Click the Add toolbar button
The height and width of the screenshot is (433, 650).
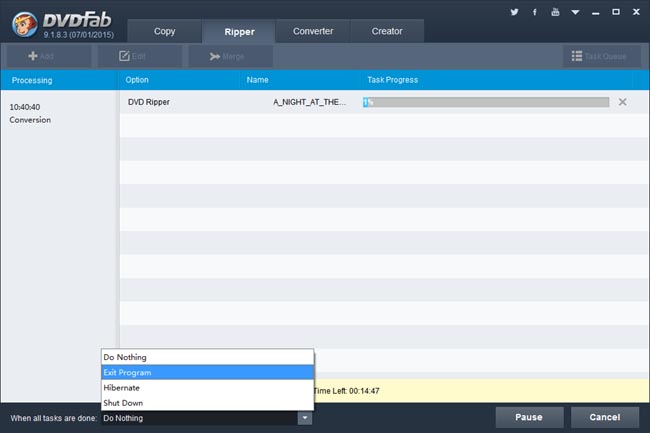[49, 56]
